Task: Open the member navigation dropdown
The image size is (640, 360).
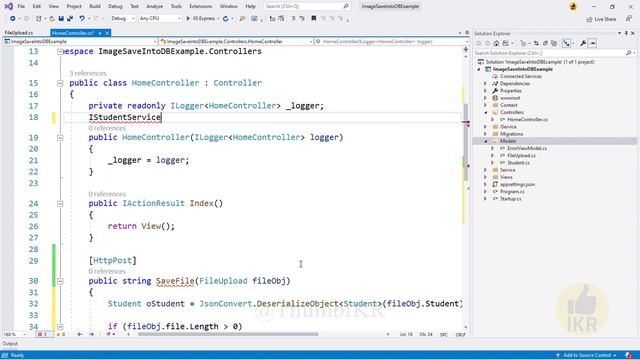Action: pos(392,42)
